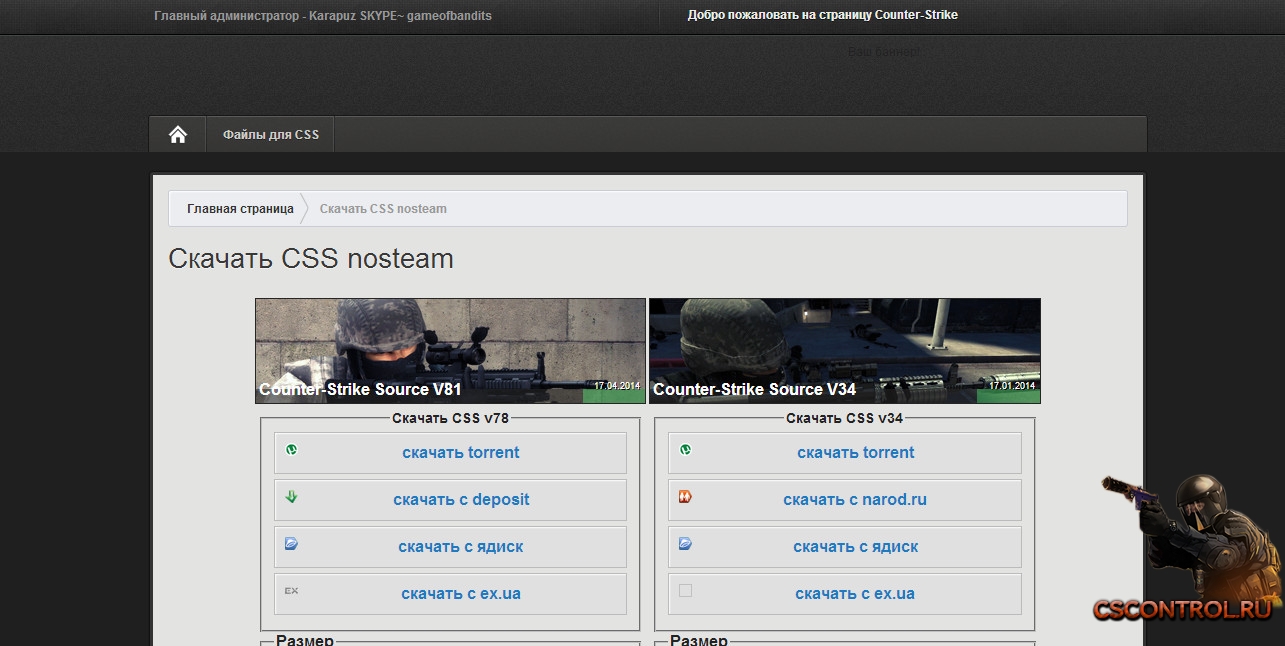The height and width of the screenshot is (646, 1285).
Task: Click the Yandex disk icon under CSS v78
Action: coord(291,544)
